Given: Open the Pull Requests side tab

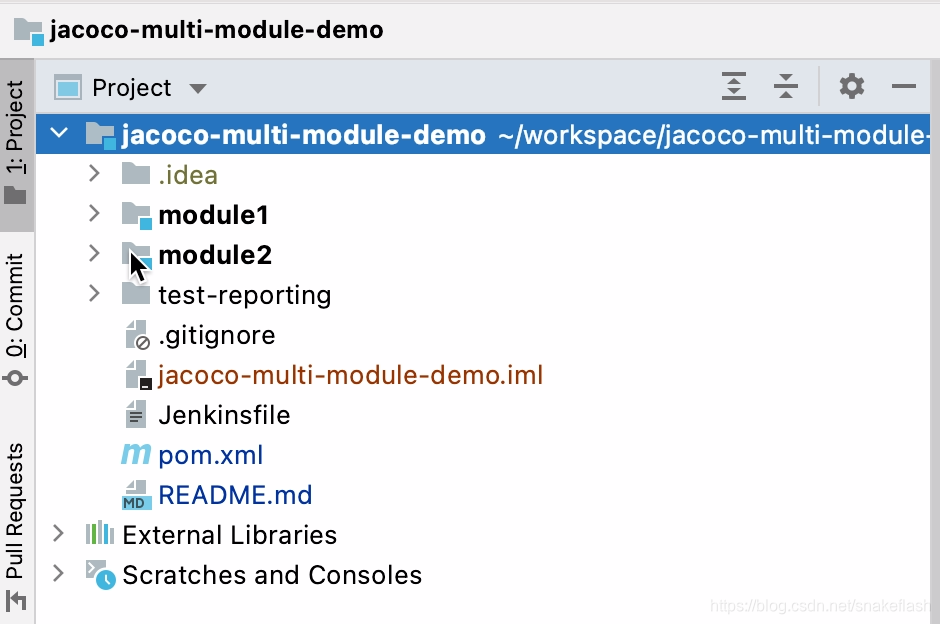Looking at the screenshot, I should pos(16,527).
